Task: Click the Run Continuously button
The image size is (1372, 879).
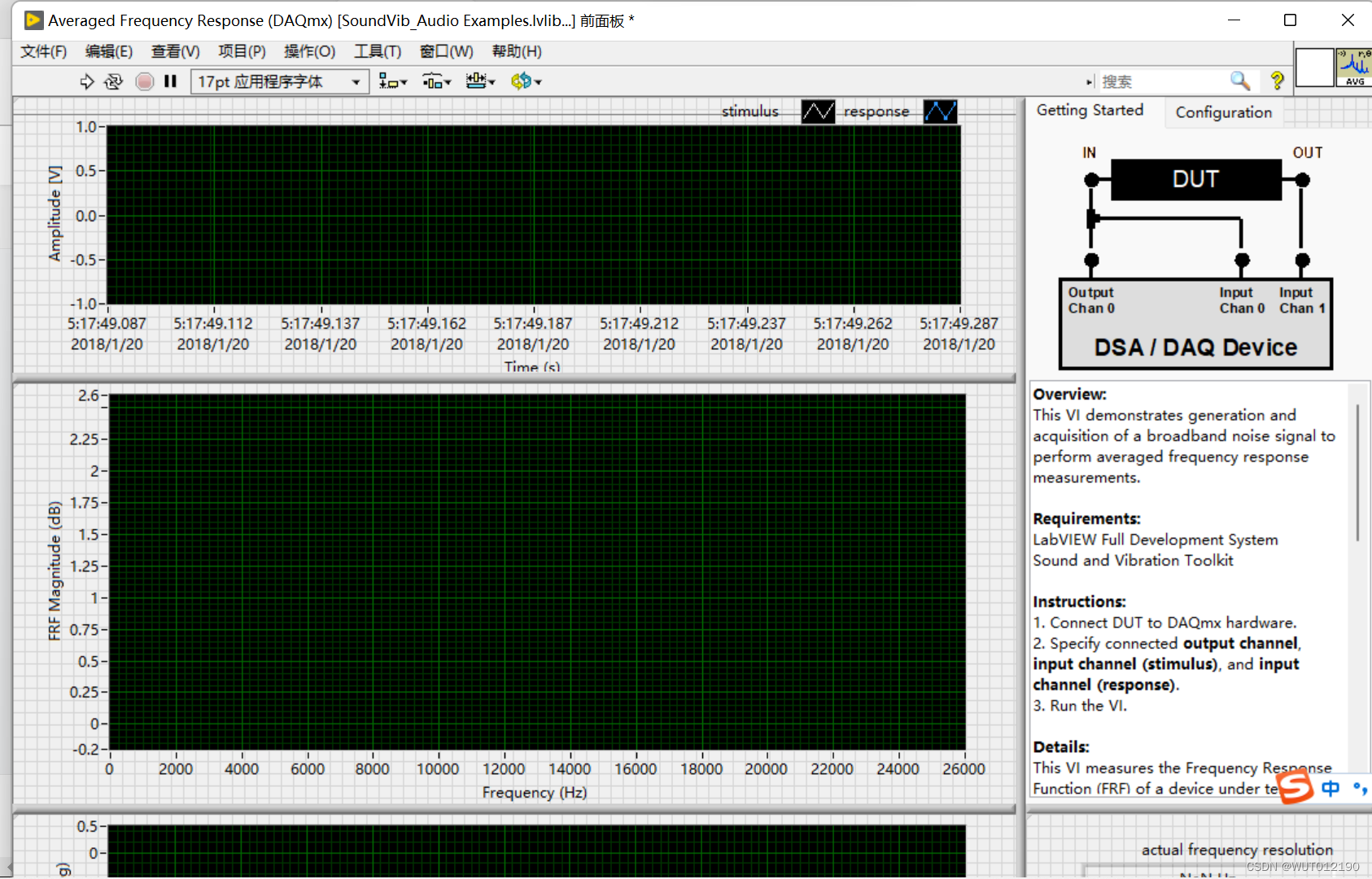Action: (114, 81)
